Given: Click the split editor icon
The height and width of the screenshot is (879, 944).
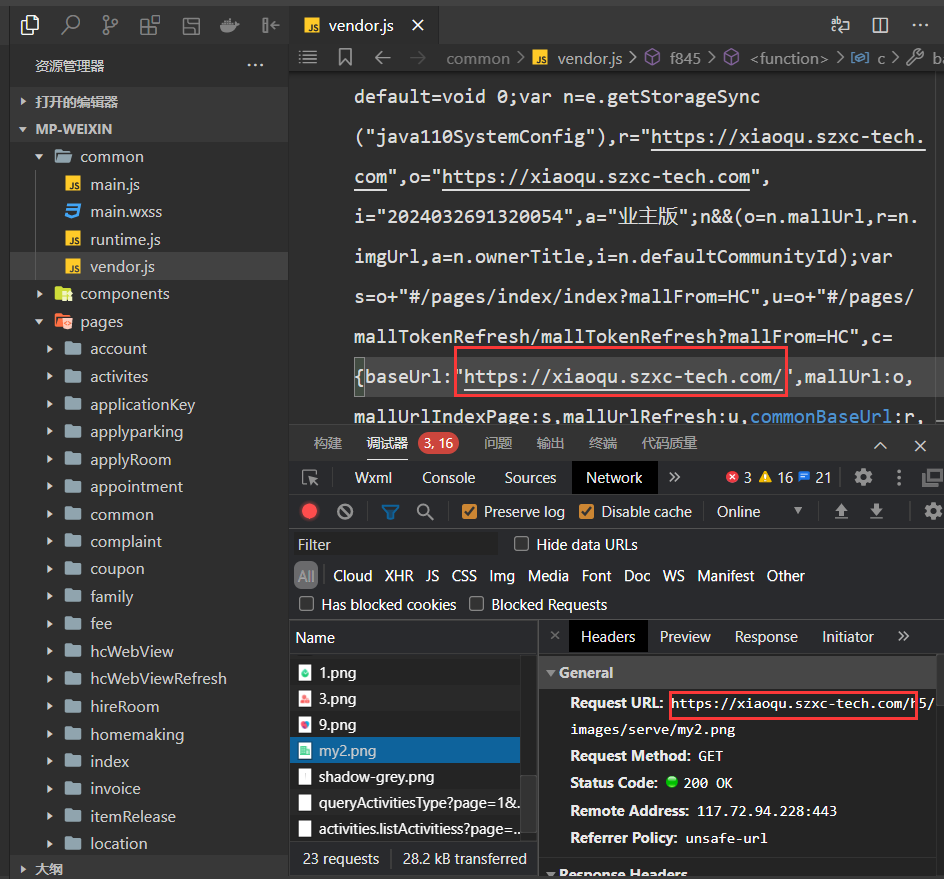Looking at the screenshot, I should (880, 25).
